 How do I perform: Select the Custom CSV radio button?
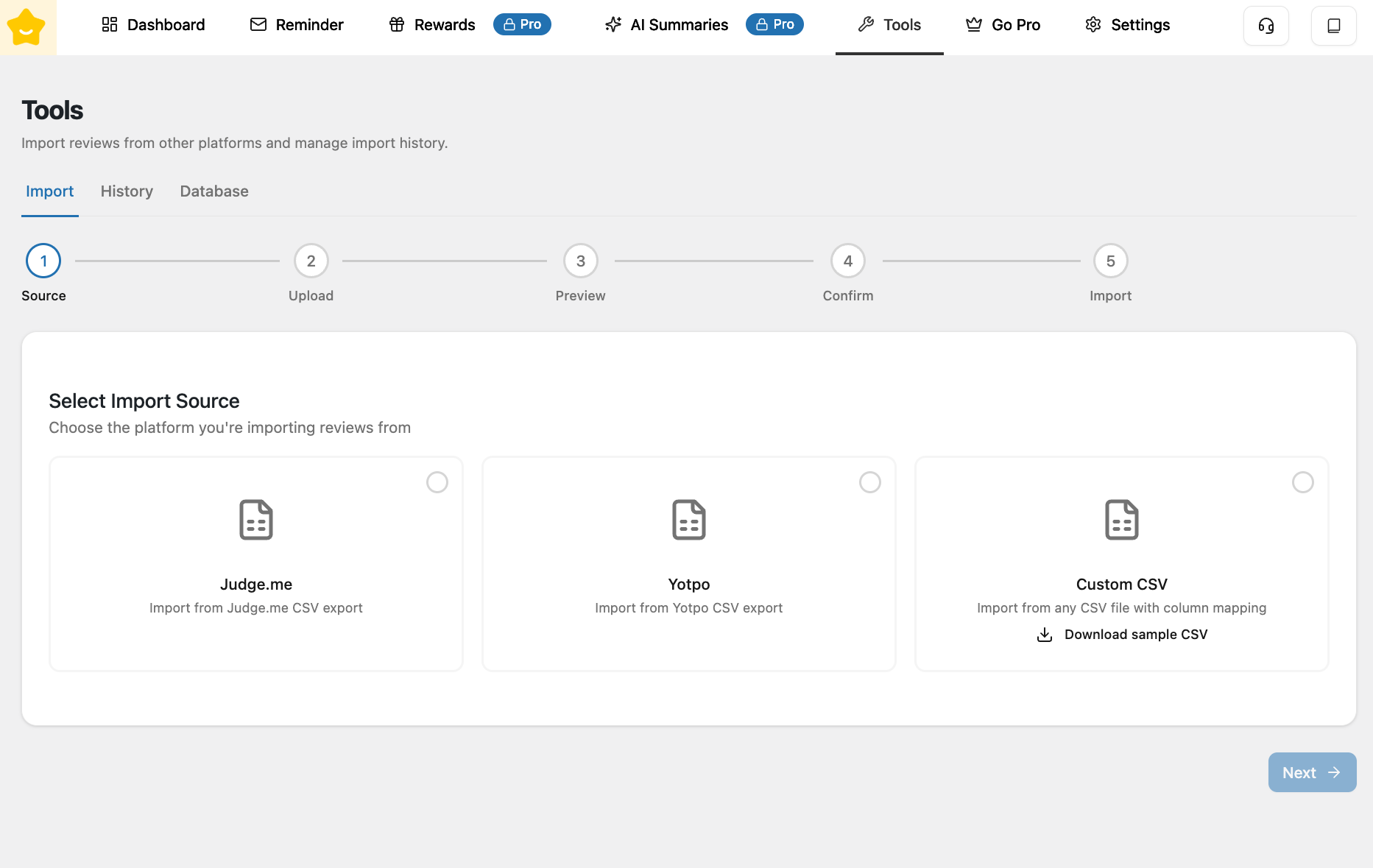pos(1302,482)
